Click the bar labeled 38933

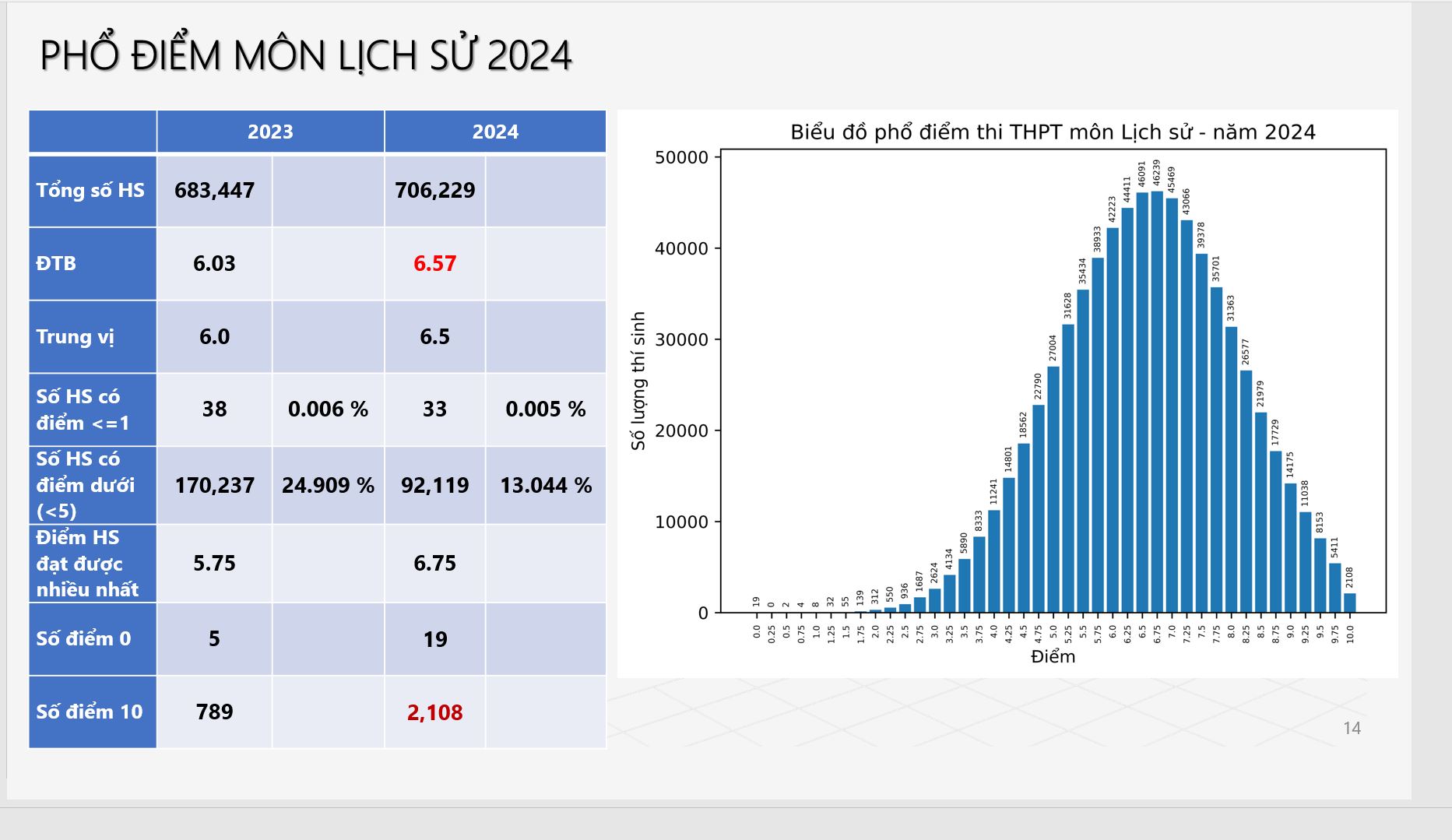coord(1098,435)
